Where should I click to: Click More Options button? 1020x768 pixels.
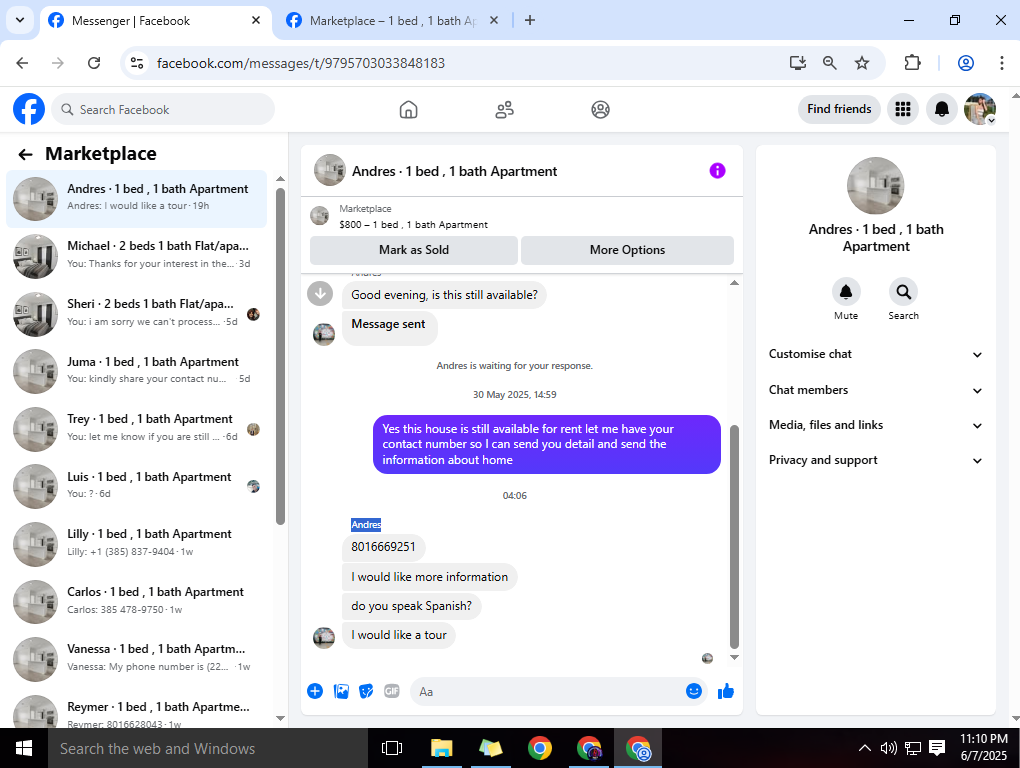tap(627, 250)
